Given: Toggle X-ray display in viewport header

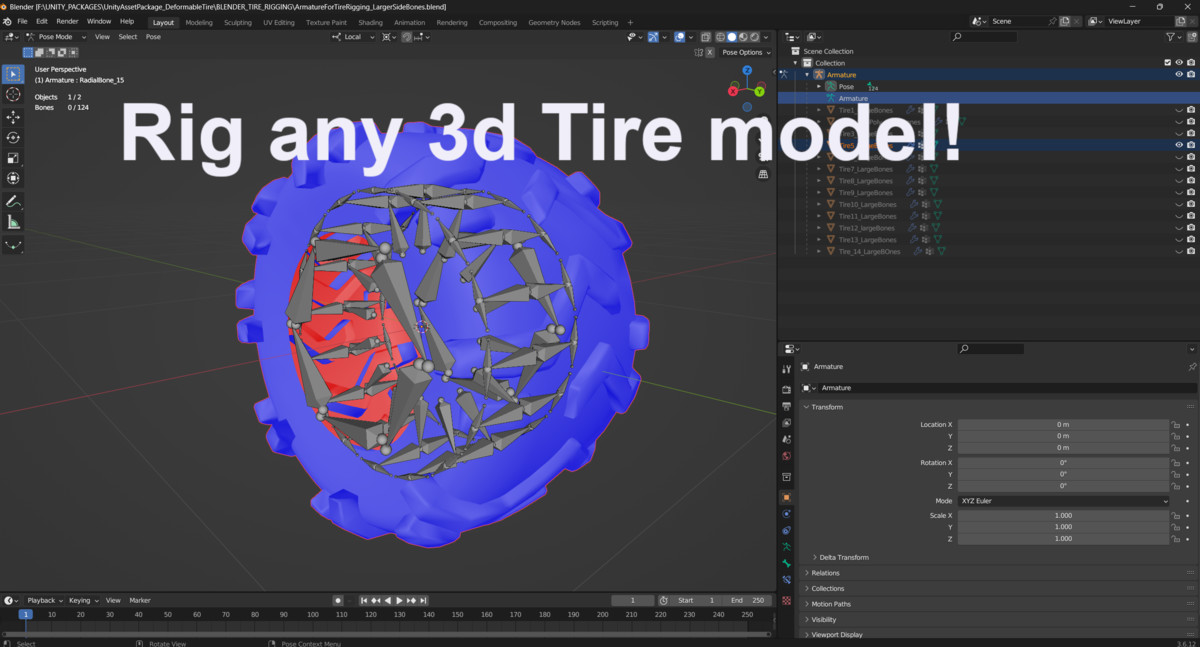Looking at the screenshot, I should tap(706, 37).
